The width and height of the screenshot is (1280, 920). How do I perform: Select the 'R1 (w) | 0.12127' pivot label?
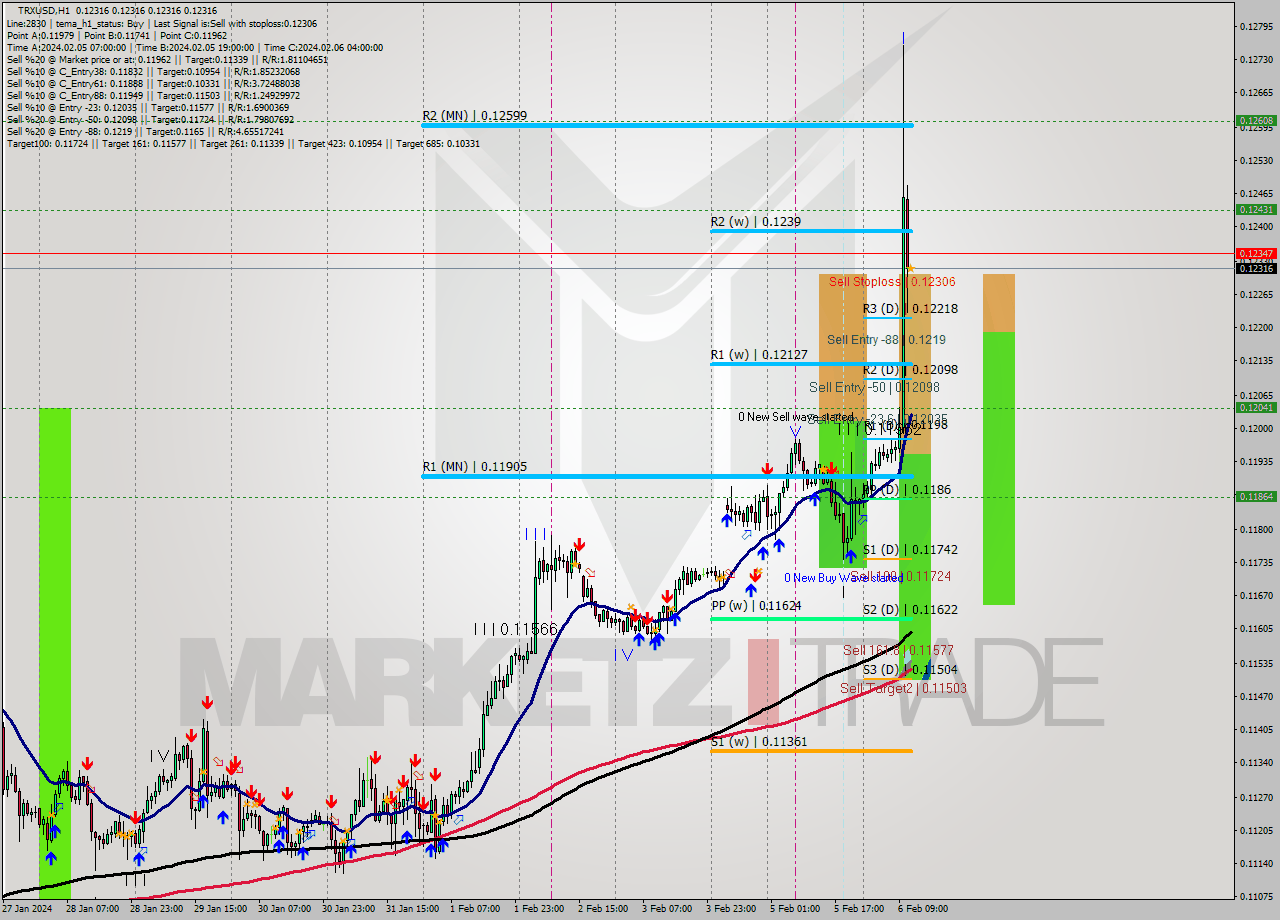pos(761,354)
